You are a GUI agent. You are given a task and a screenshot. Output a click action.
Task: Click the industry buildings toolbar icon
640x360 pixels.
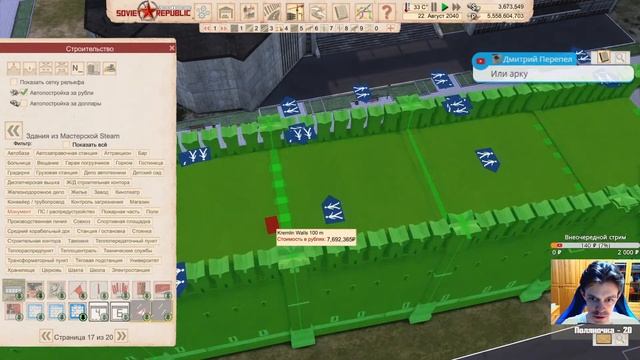click(x=249, y=12)
